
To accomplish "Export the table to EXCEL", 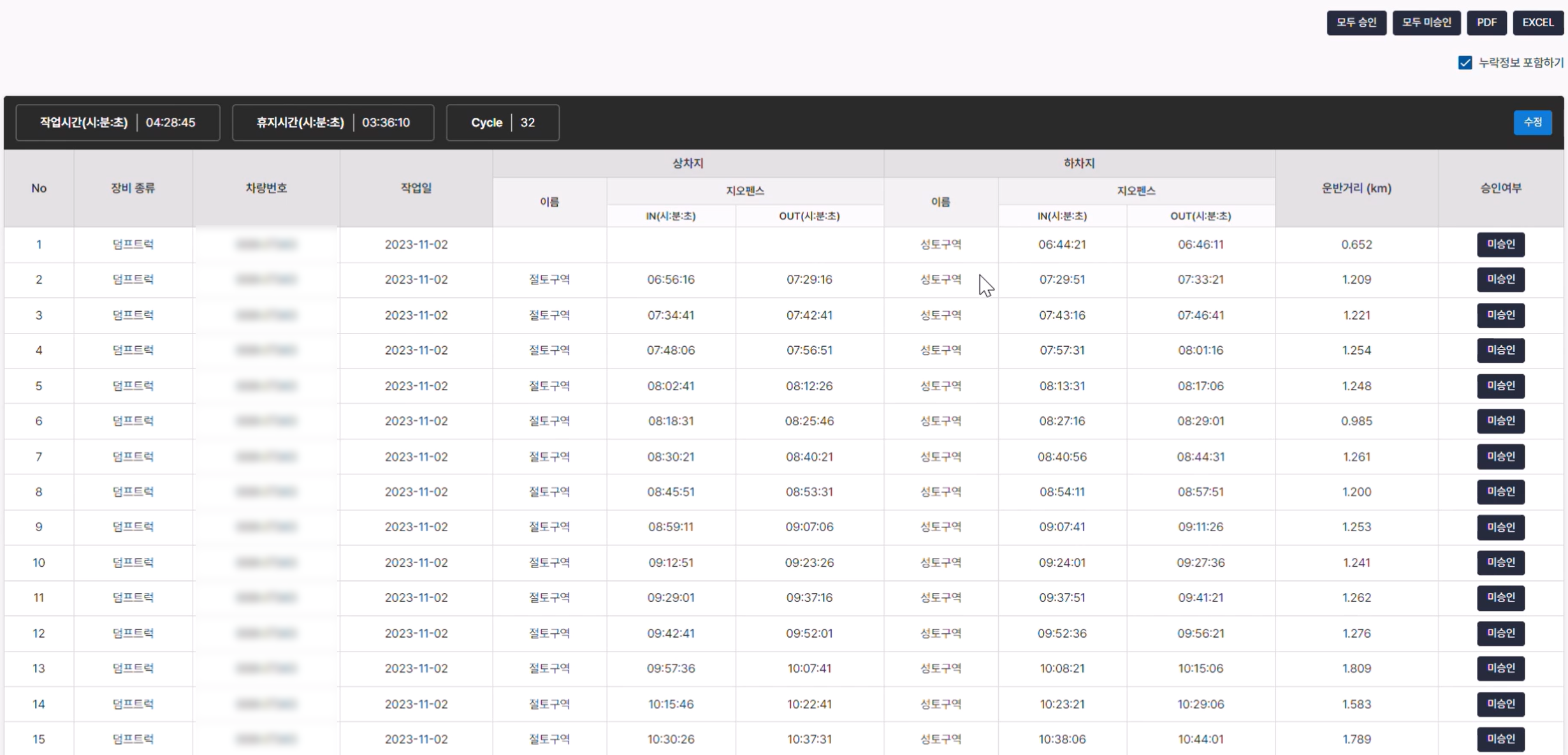I will (1537, 22).
